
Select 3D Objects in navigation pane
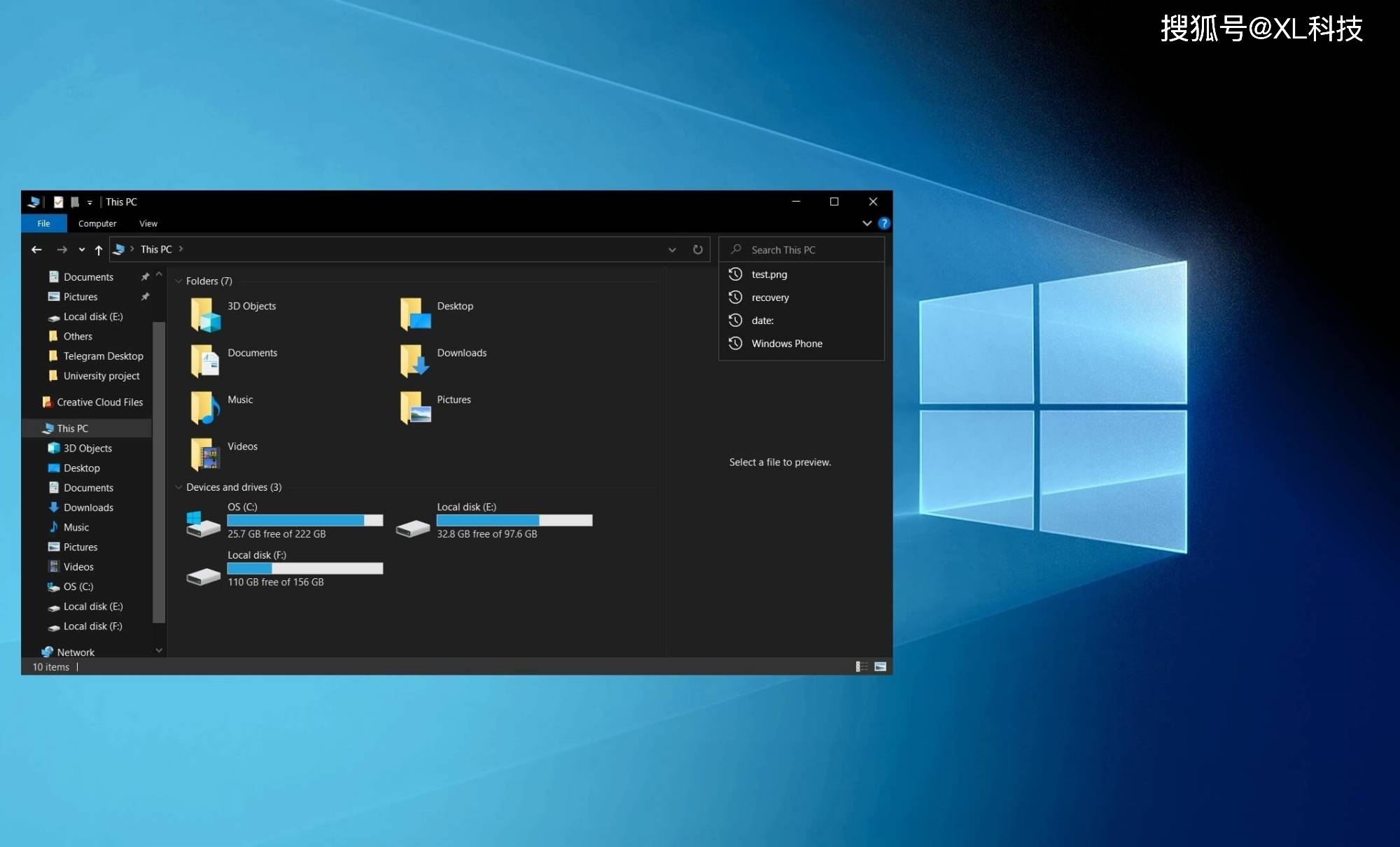point(87,448)
